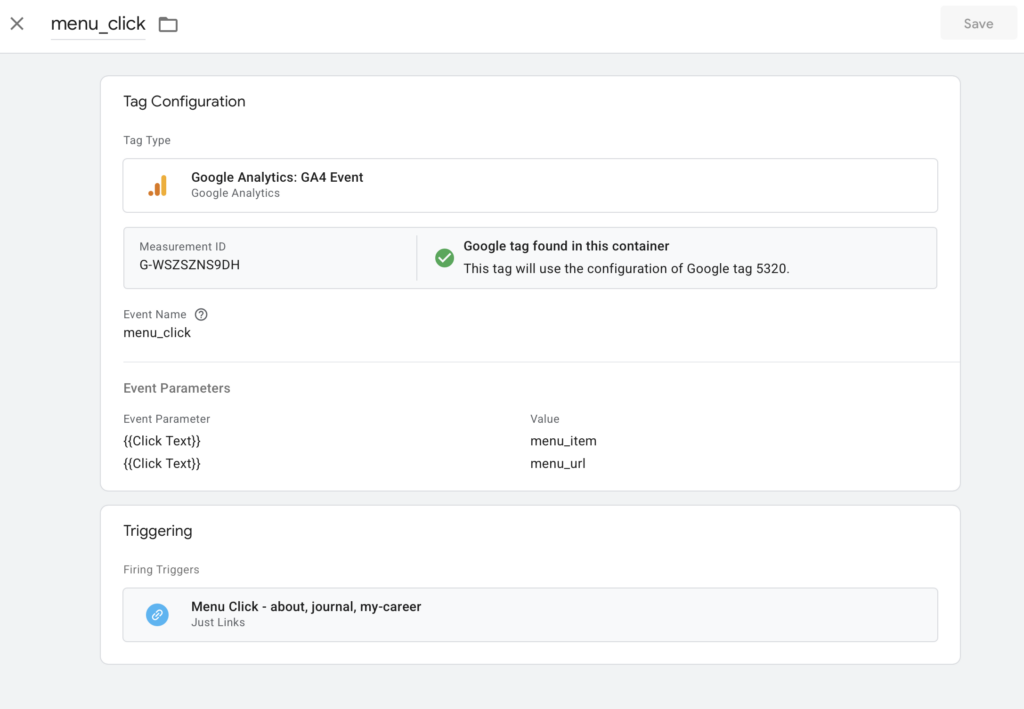Click the {{Click Text}} parameter for menu_item
Viewport: 1024px width, 709px height.
(162, 441)
